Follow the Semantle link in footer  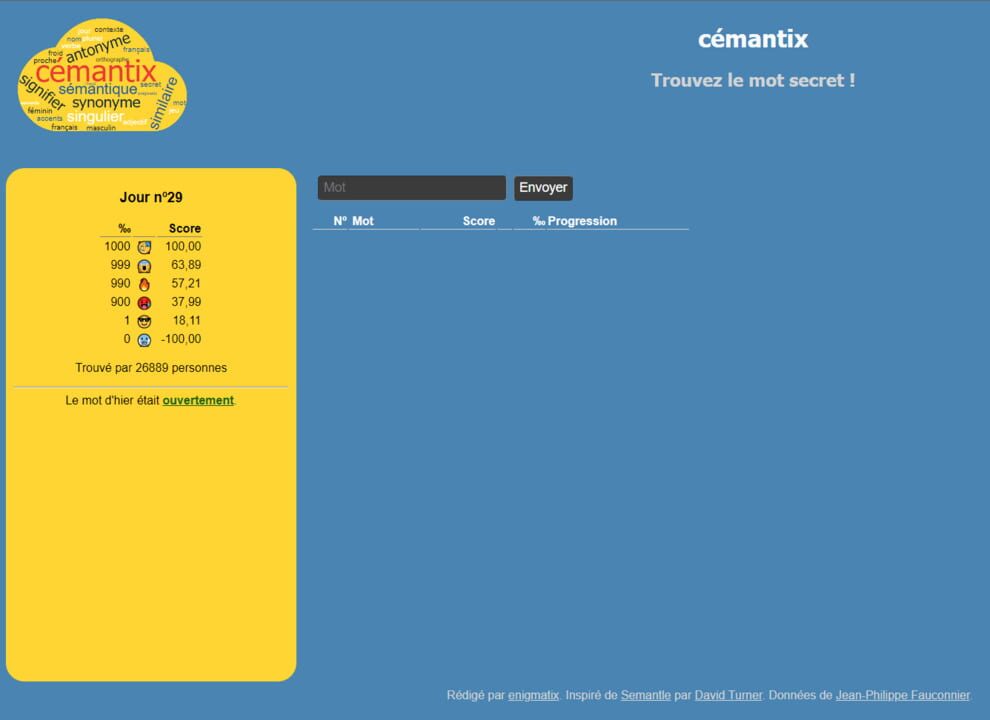(x=640, y=695)
